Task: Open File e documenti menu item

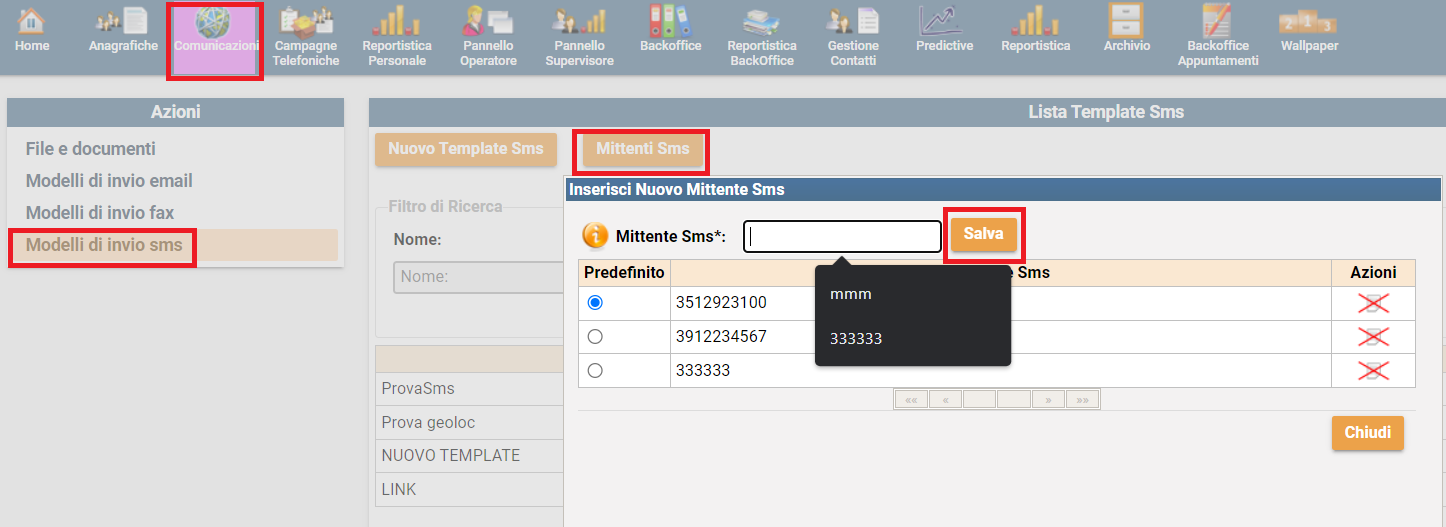Action: pos(91,149)
